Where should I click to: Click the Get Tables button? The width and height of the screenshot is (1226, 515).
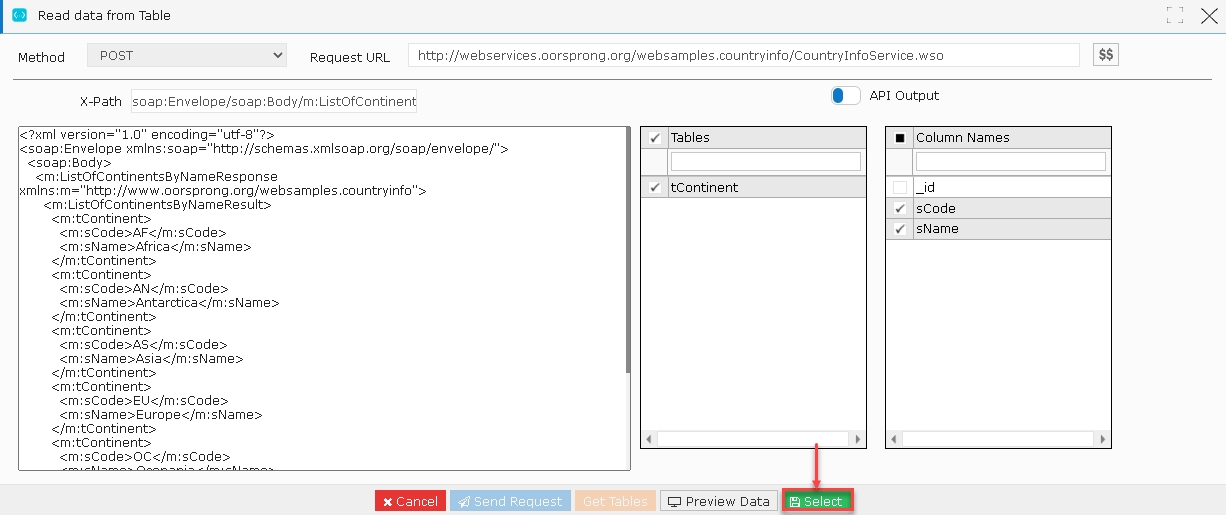tap(615, 501)
